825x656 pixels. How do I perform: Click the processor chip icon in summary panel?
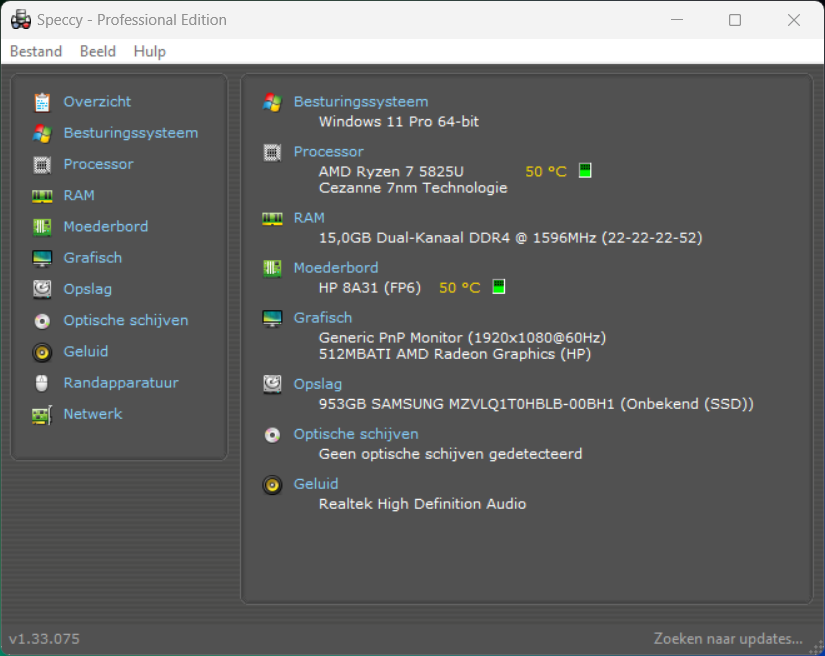[272, 153]
